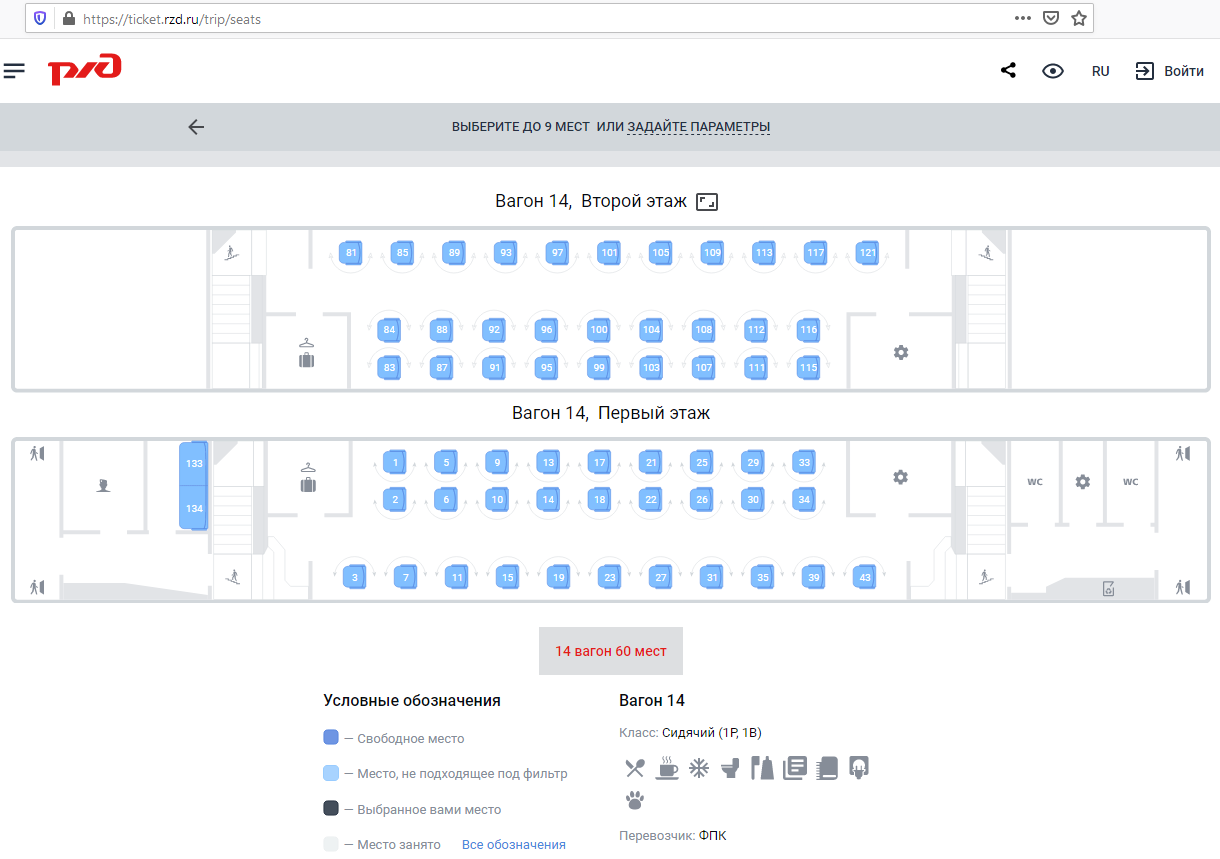
Task: Open the ЗАДАЙТЕ ПАРАМЕТРЫ link
Action: pos(698,127)
